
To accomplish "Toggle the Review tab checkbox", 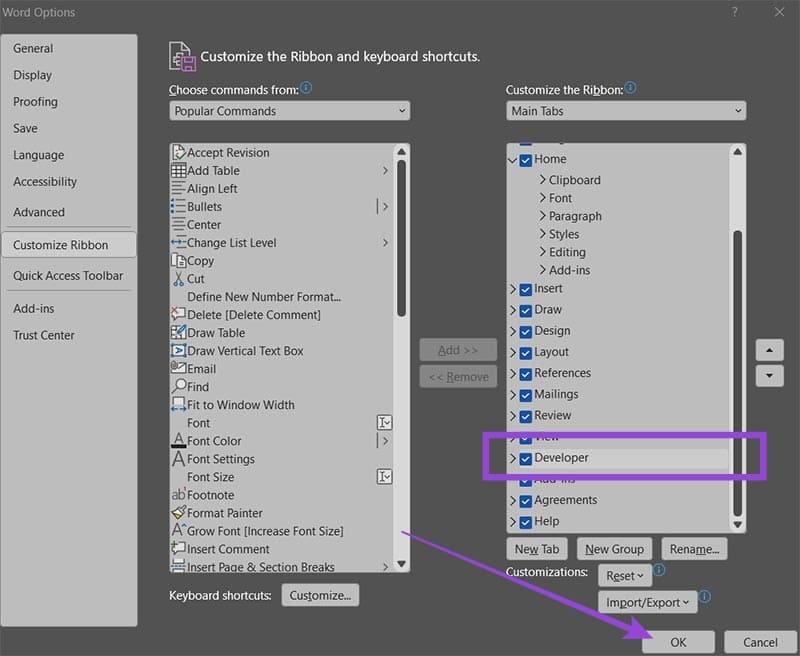I will [526, 417].
